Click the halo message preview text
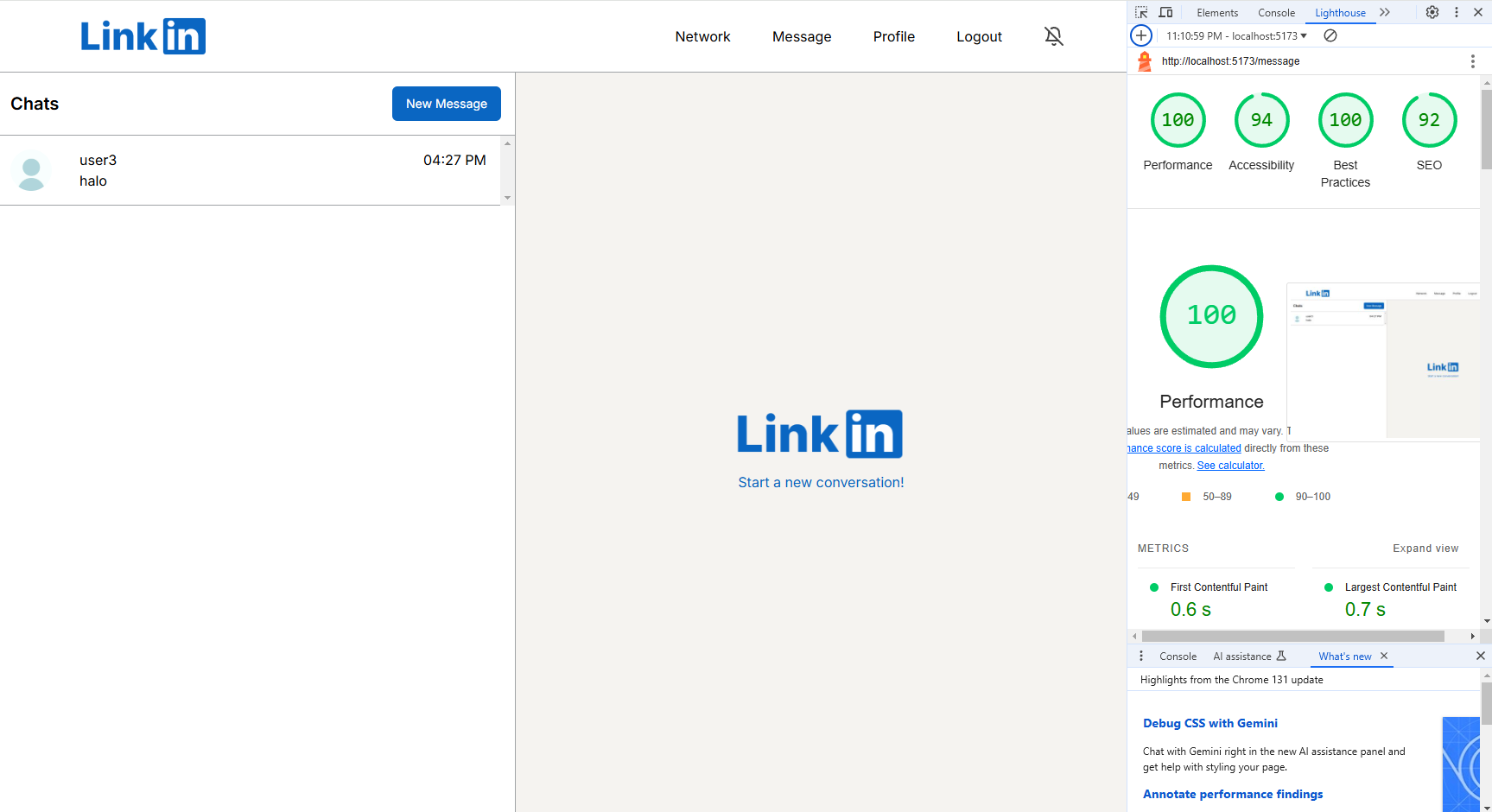The width and height of the screenshot is (1492, 812). point(93,181)
